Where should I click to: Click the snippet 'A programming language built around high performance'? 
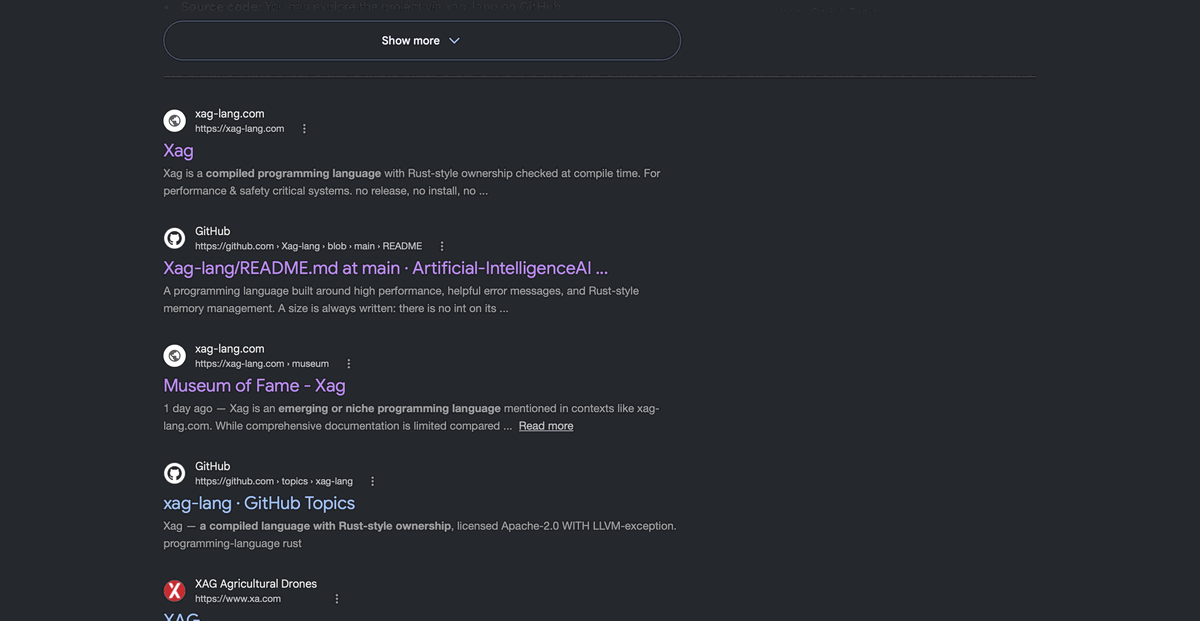click(401, 299)
